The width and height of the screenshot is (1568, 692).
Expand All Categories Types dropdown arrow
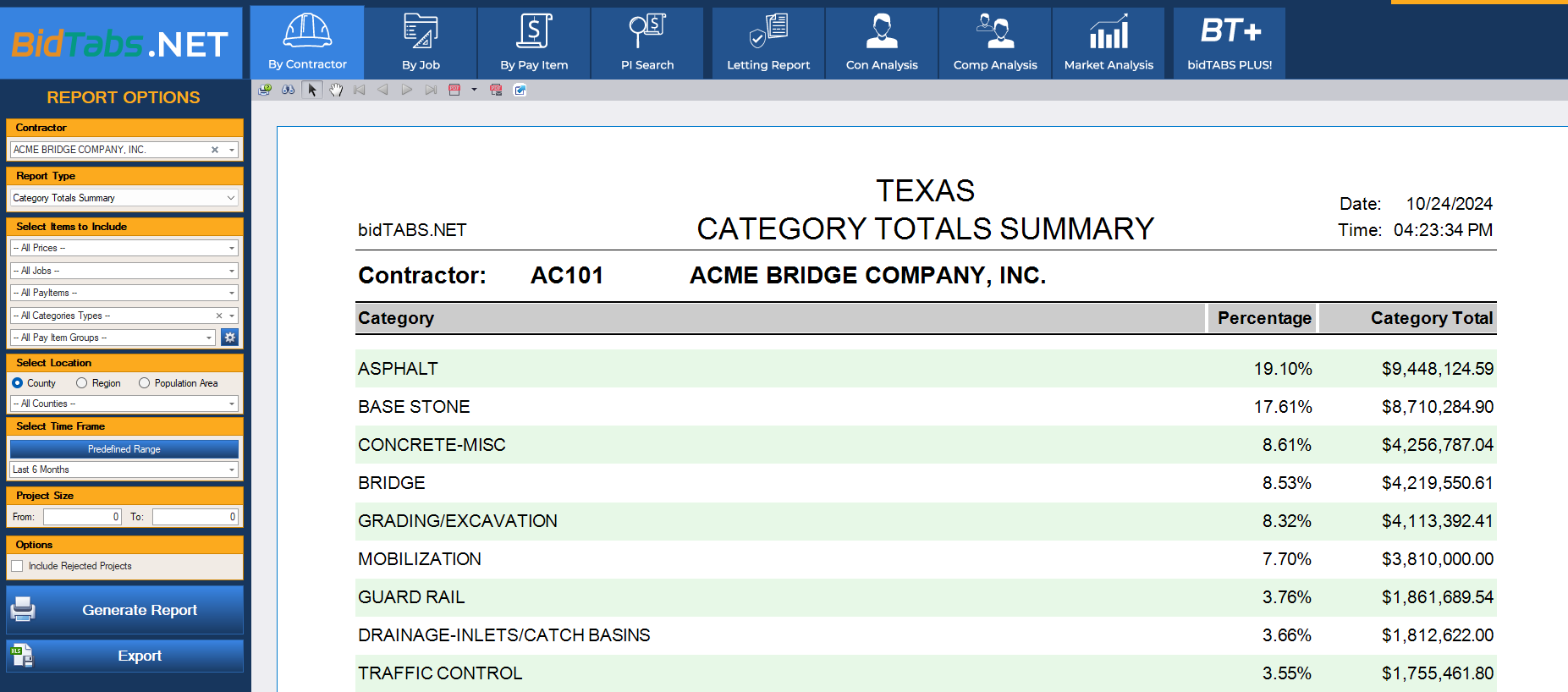pos(232,316)
